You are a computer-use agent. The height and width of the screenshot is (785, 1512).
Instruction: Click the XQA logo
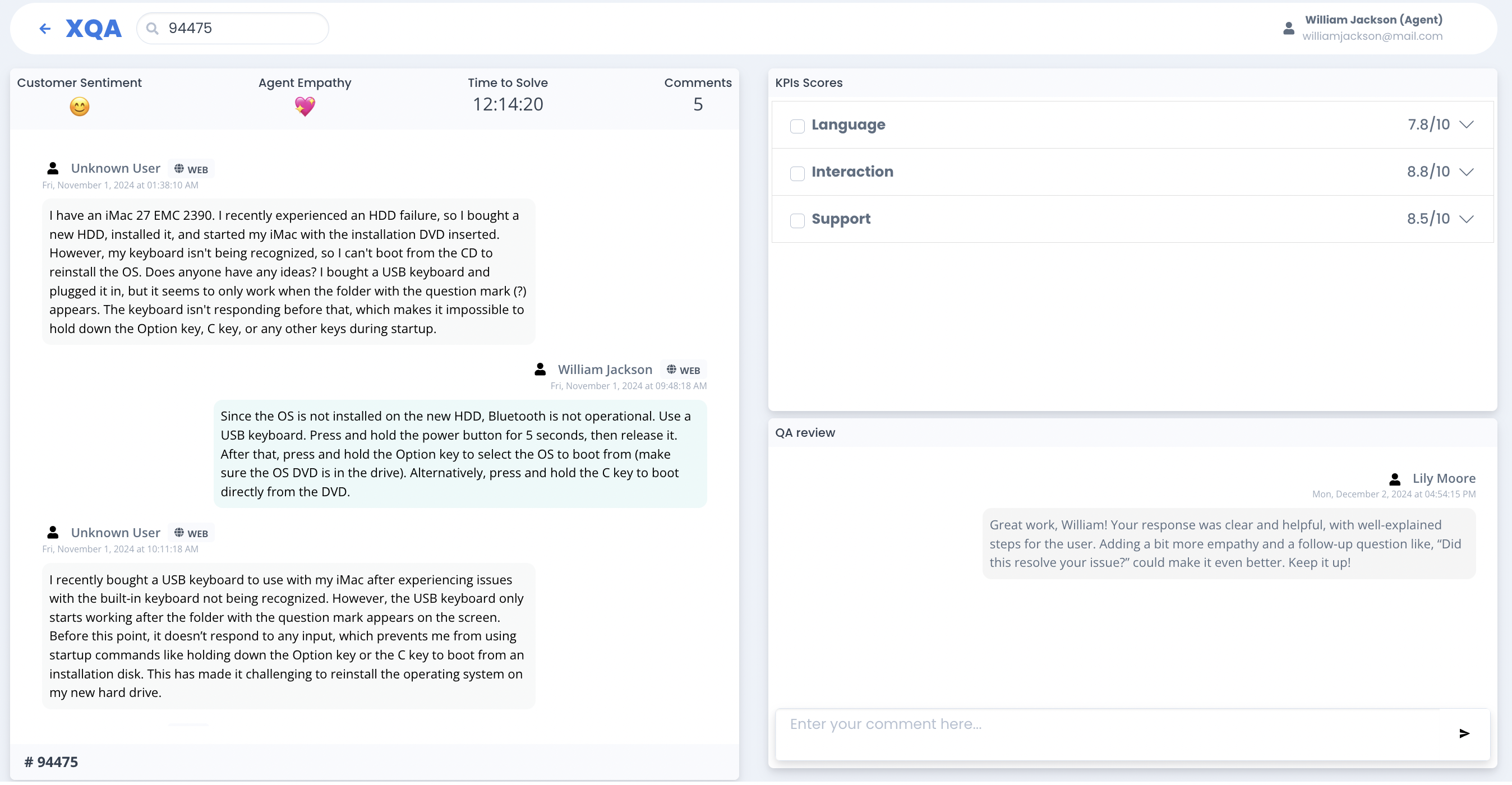tap(94, 28)
